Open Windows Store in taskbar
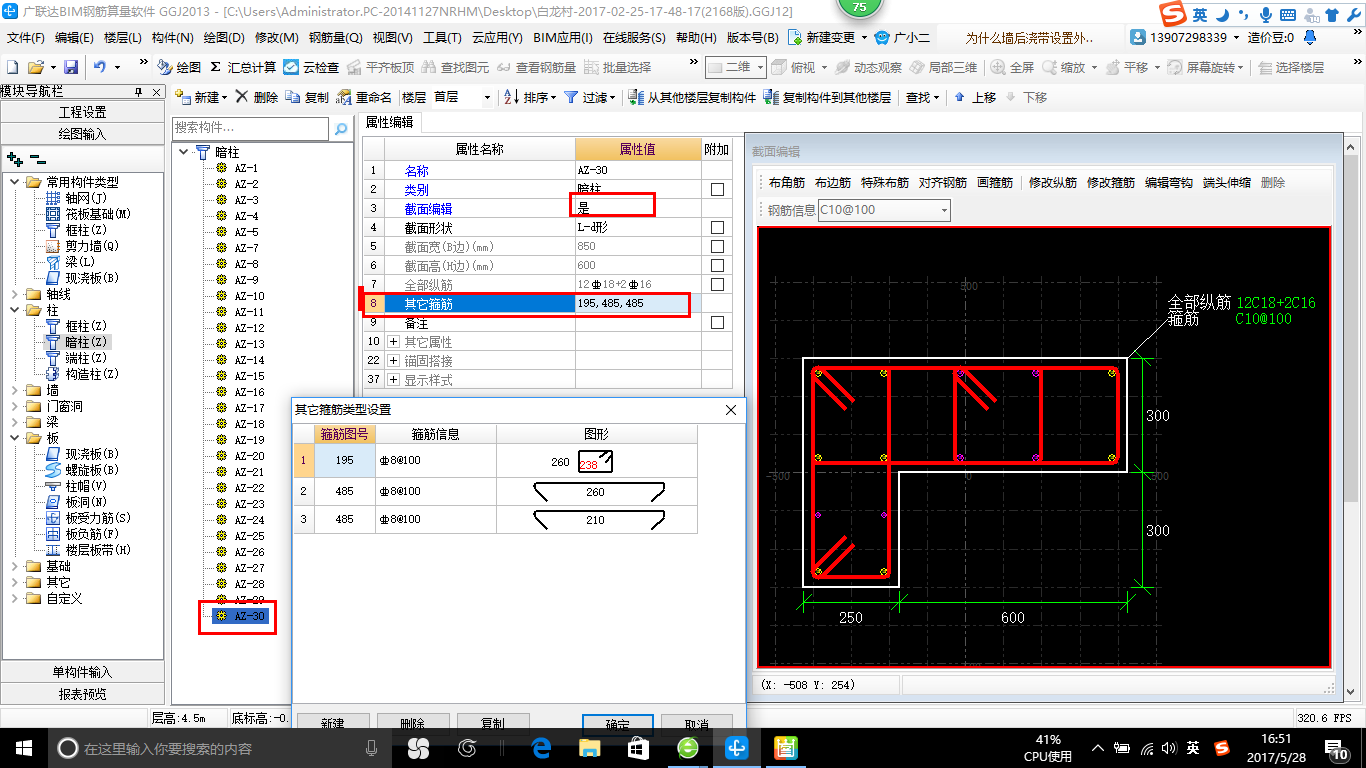 coord(639,747)
